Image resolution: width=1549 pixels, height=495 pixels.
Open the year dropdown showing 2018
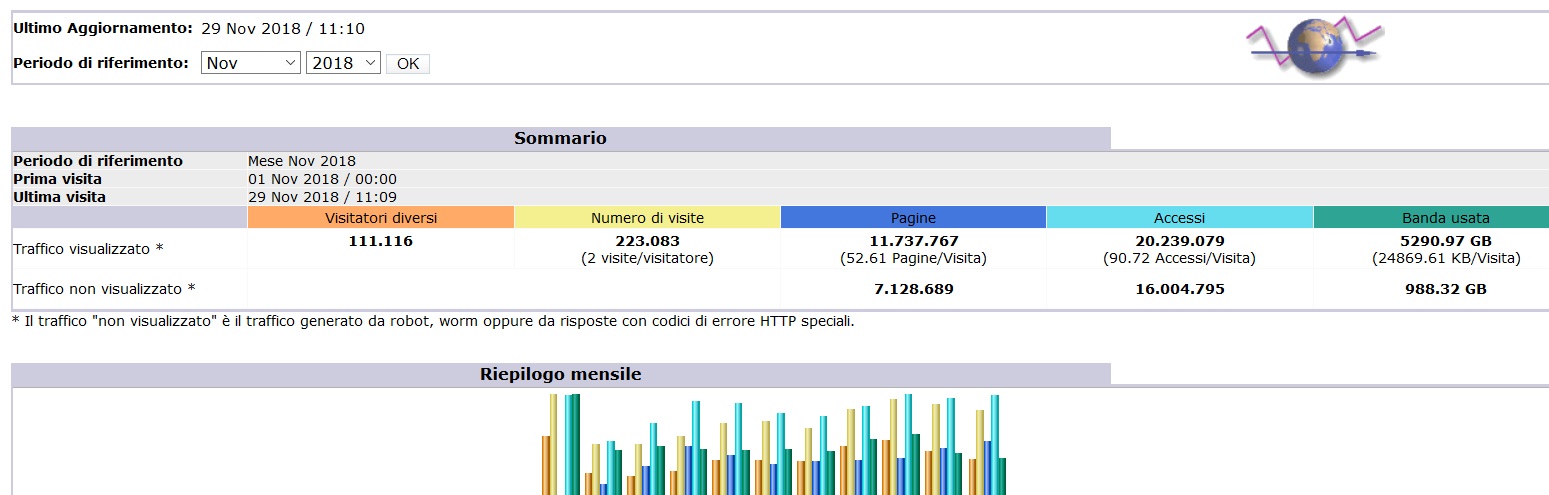[x=343, y=63]
